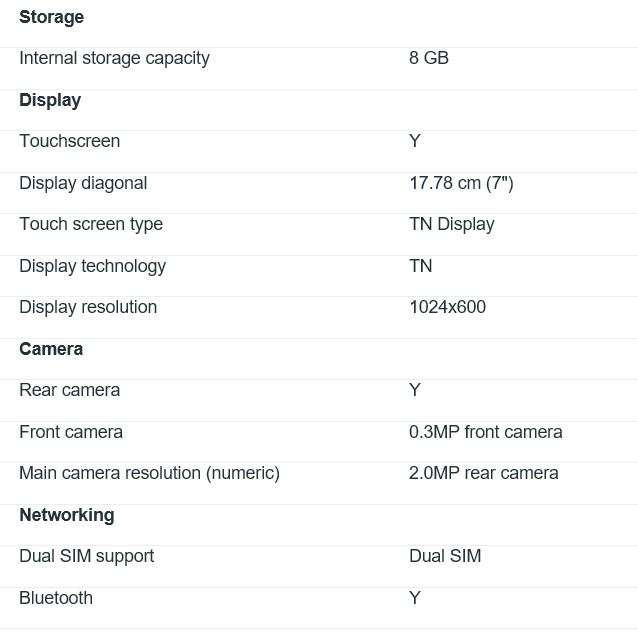Click the Networking section heading
Image resolution: width=638 pixels, height=635 pixels.
click(67, 515)
